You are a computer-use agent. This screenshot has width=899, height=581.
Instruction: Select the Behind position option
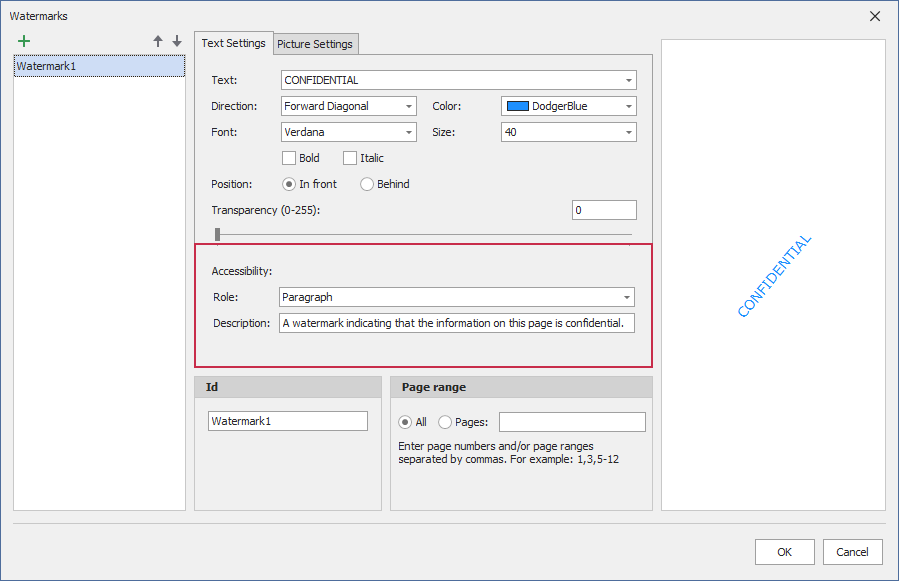tap(367, 184)
